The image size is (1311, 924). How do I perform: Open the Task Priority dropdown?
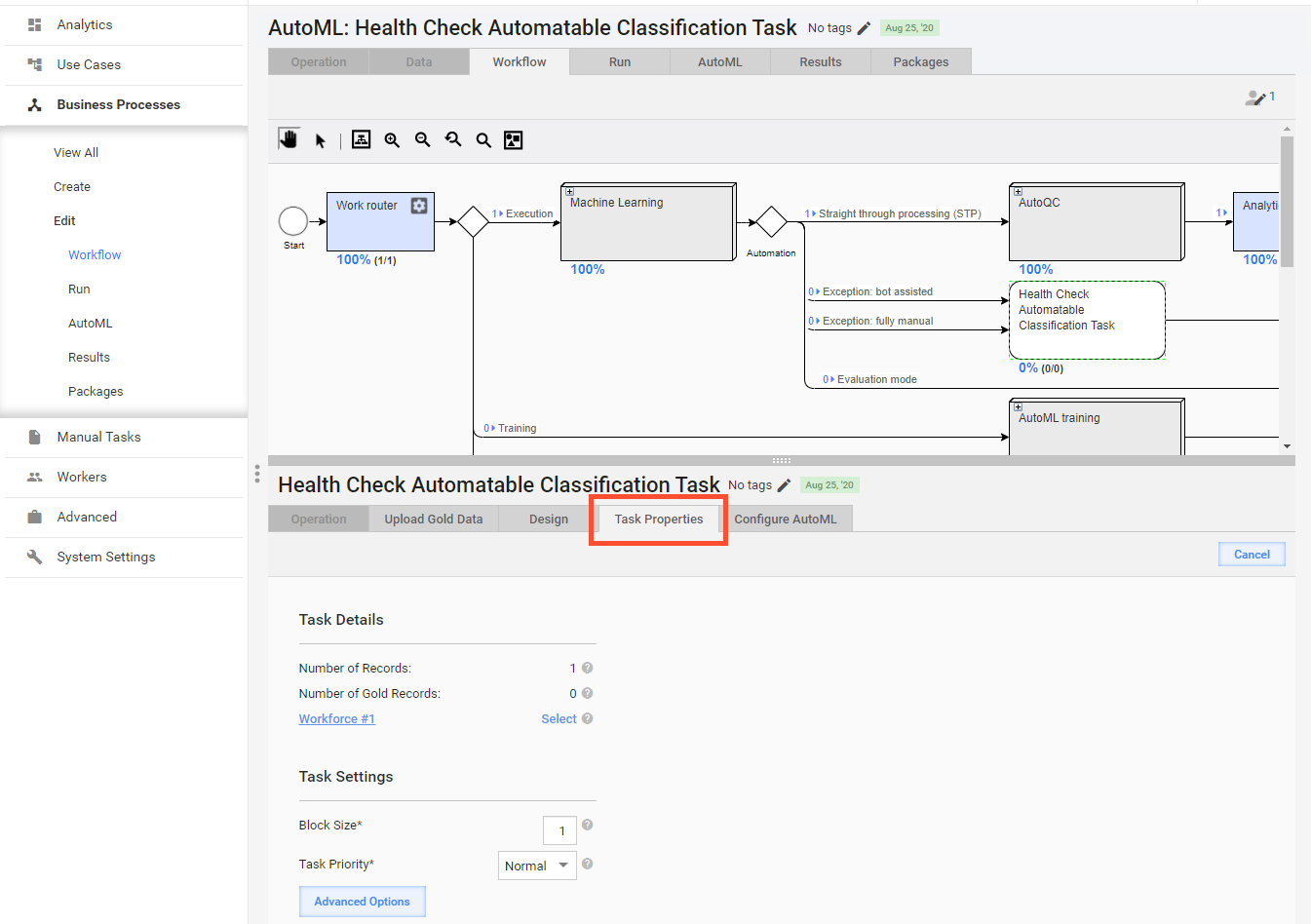(537, 866)
